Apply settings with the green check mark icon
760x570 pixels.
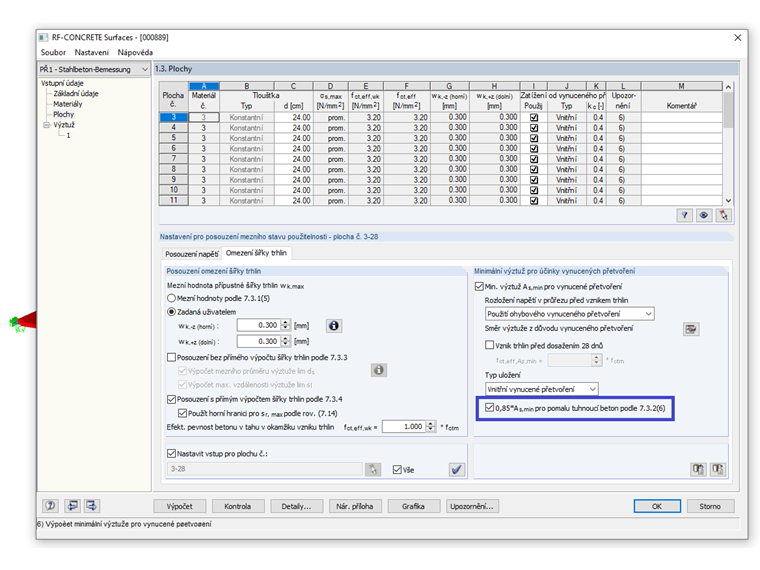457,469
